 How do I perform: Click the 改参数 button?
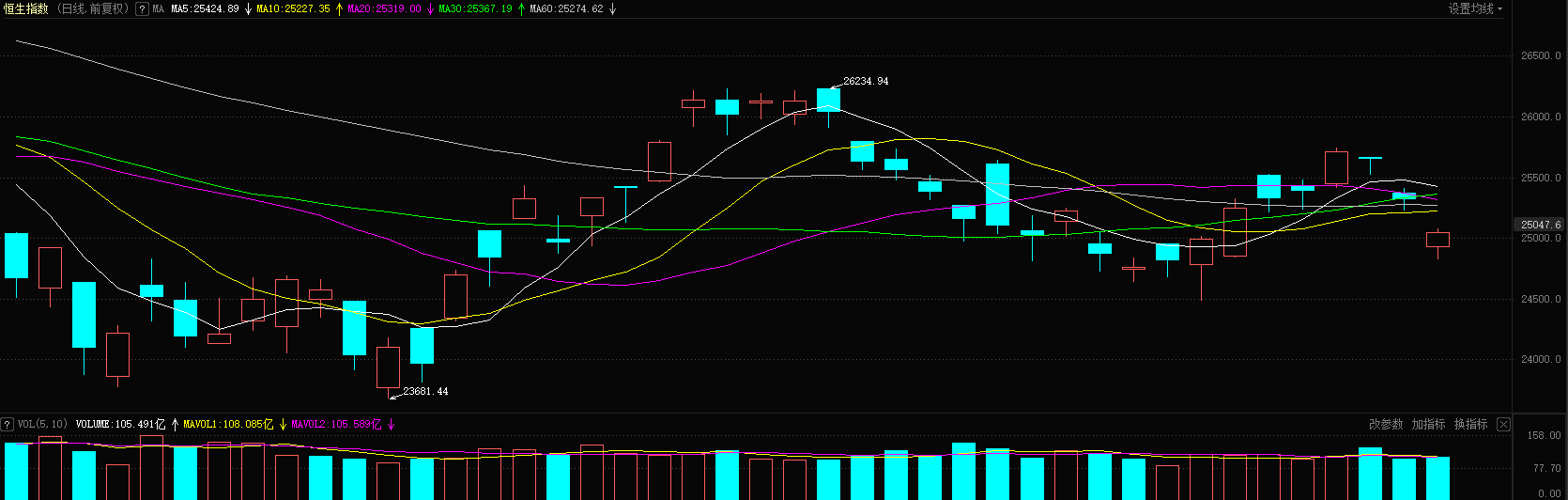[1386, 425]
